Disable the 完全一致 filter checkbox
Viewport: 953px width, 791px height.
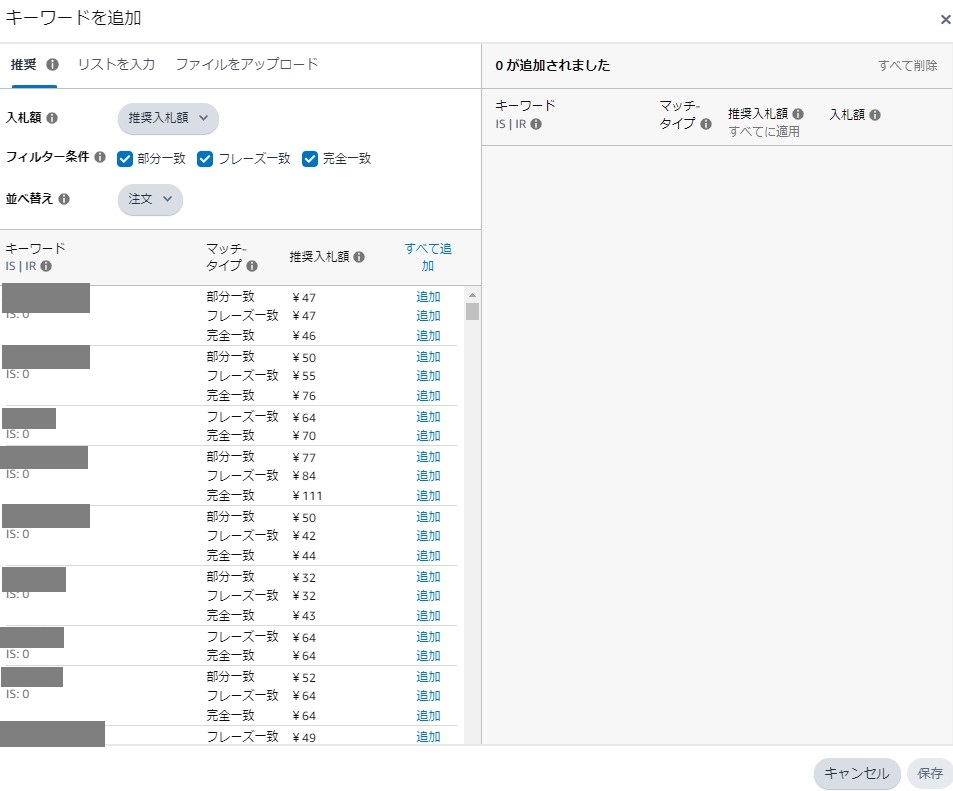(x=310, y=158)
